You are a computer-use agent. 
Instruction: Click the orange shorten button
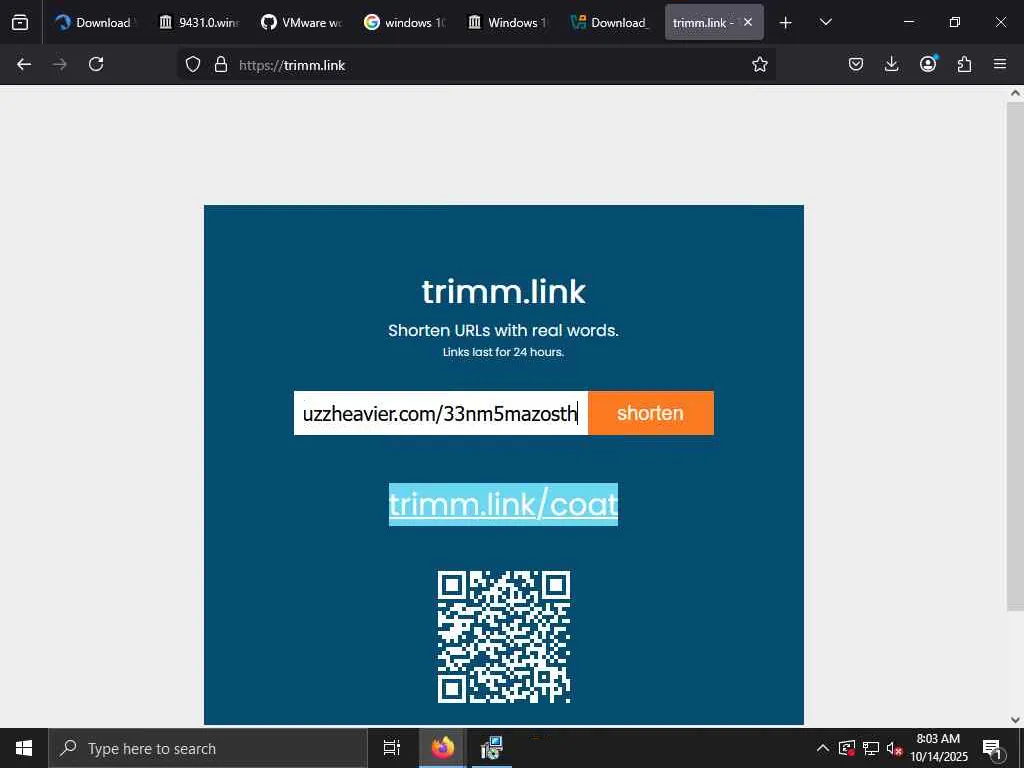tap(650, 413)
